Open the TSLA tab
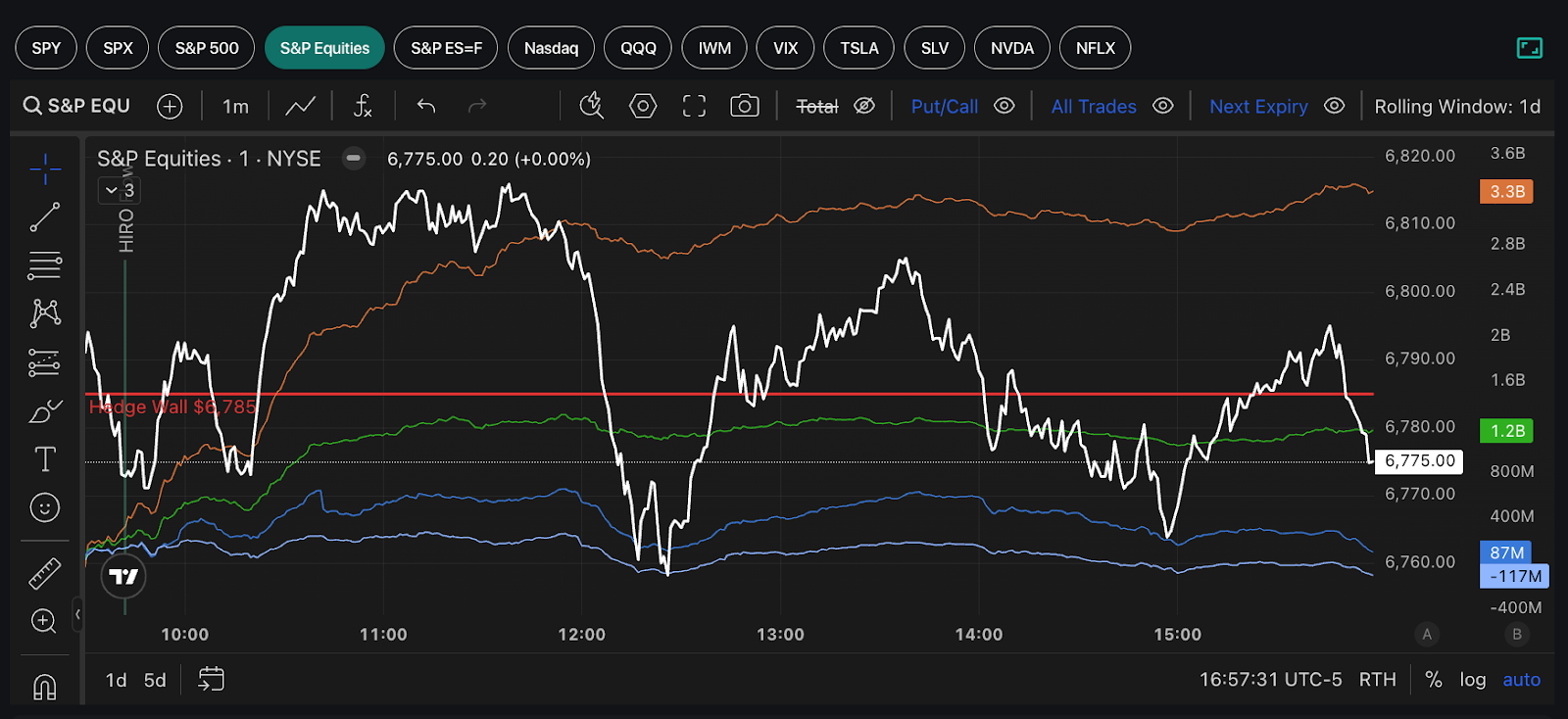The height and width of the screenshot is (719, 1568). (858, 48)
